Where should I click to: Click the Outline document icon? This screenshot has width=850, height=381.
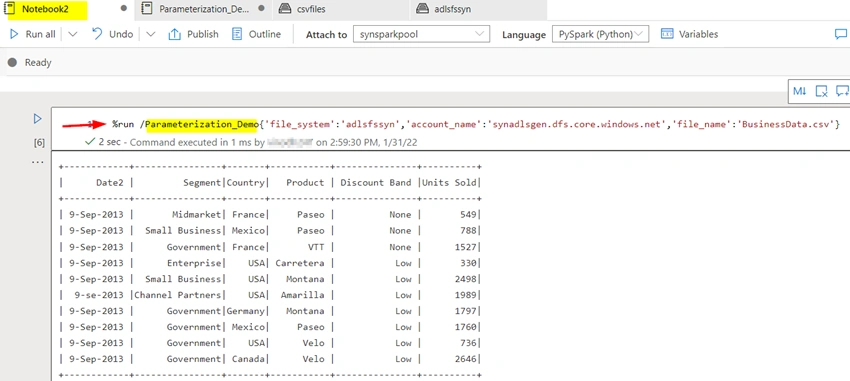(236, 34)
